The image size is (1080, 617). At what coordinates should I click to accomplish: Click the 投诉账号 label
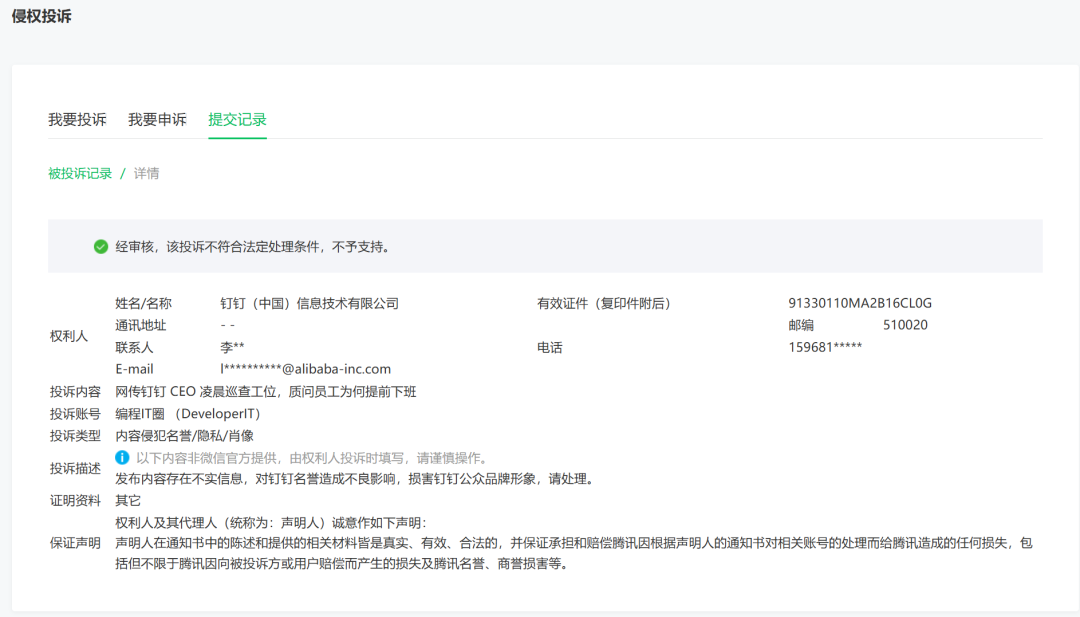pos(75,414)
